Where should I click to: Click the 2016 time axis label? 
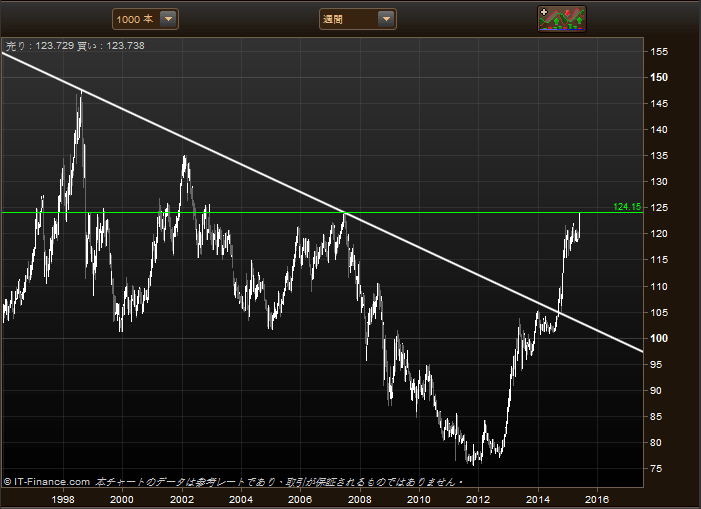pos(597,500)
